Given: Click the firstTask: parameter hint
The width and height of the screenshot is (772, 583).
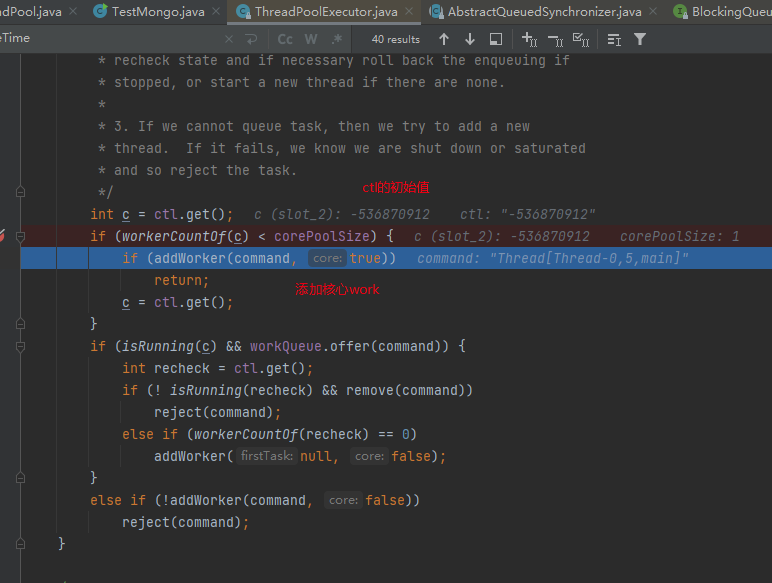Looking at the screenshot, I should pos(267,456).
